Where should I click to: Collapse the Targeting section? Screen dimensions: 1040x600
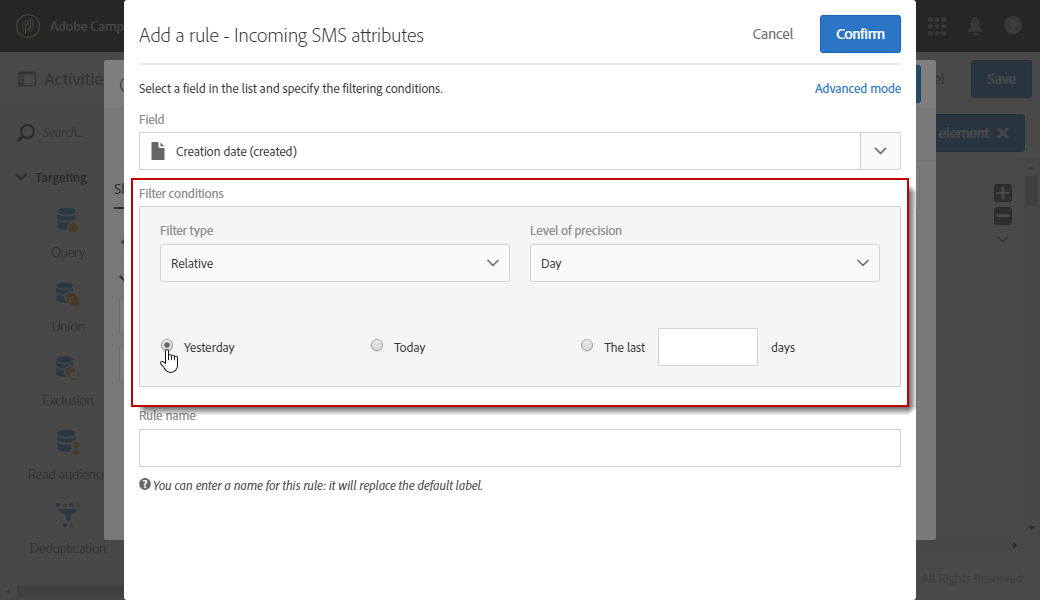[x=22, y=178]
